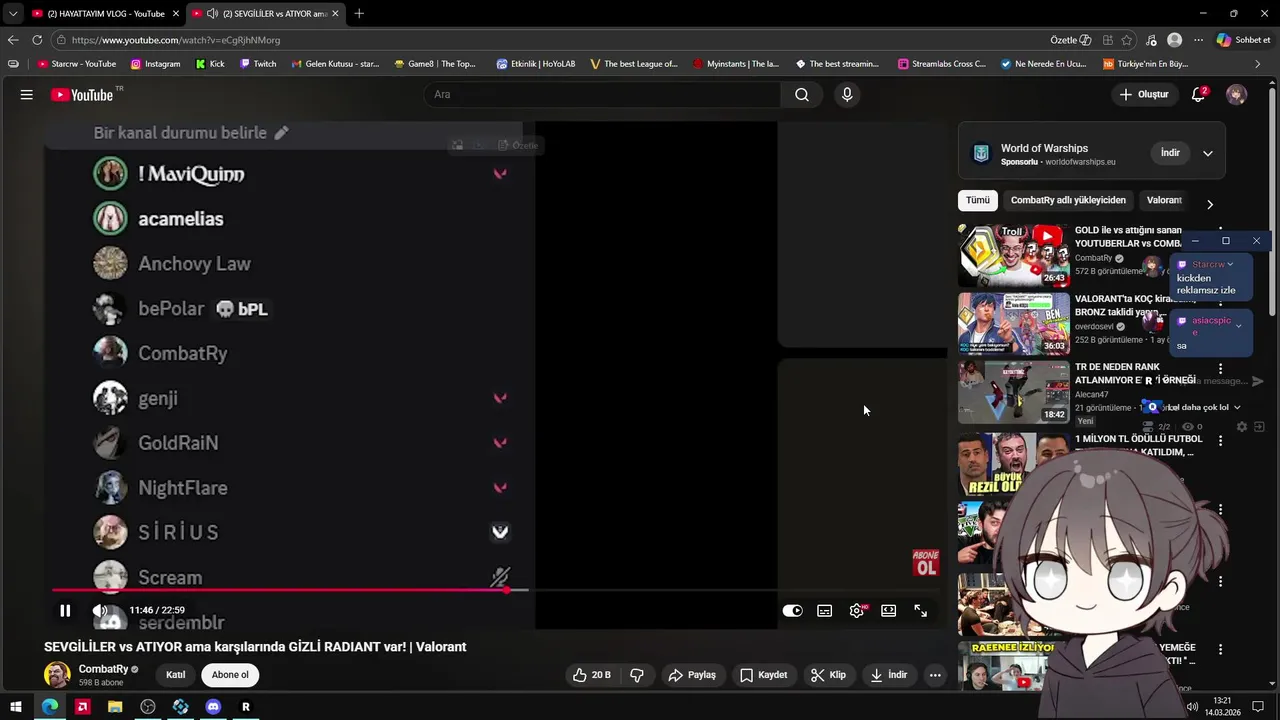Click ABONE OL watermark in player

tap(925, 563)
